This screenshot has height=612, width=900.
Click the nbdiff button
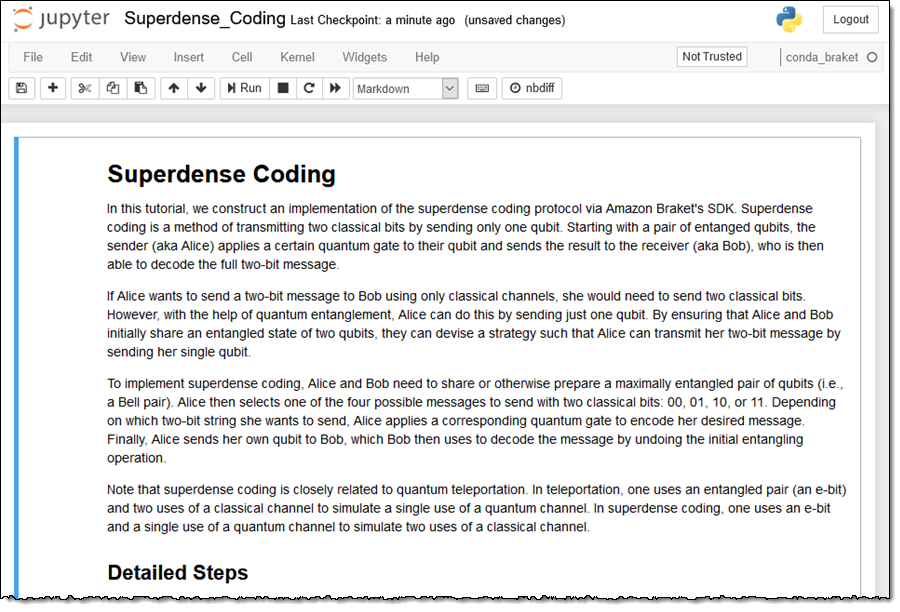coord(531,88)
